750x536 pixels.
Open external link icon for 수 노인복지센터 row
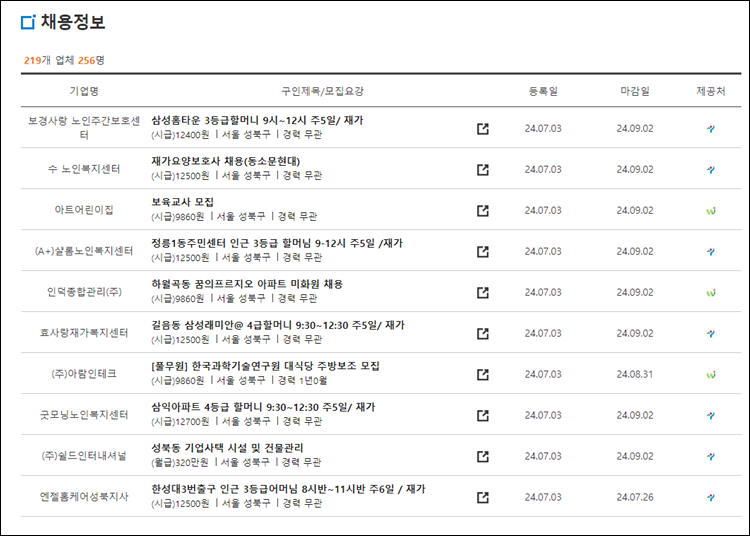[483, 170]
